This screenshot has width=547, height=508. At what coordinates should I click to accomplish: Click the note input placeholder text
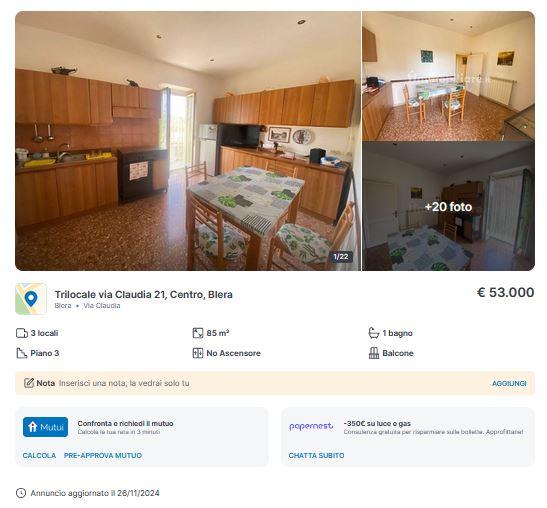(124, 383)
